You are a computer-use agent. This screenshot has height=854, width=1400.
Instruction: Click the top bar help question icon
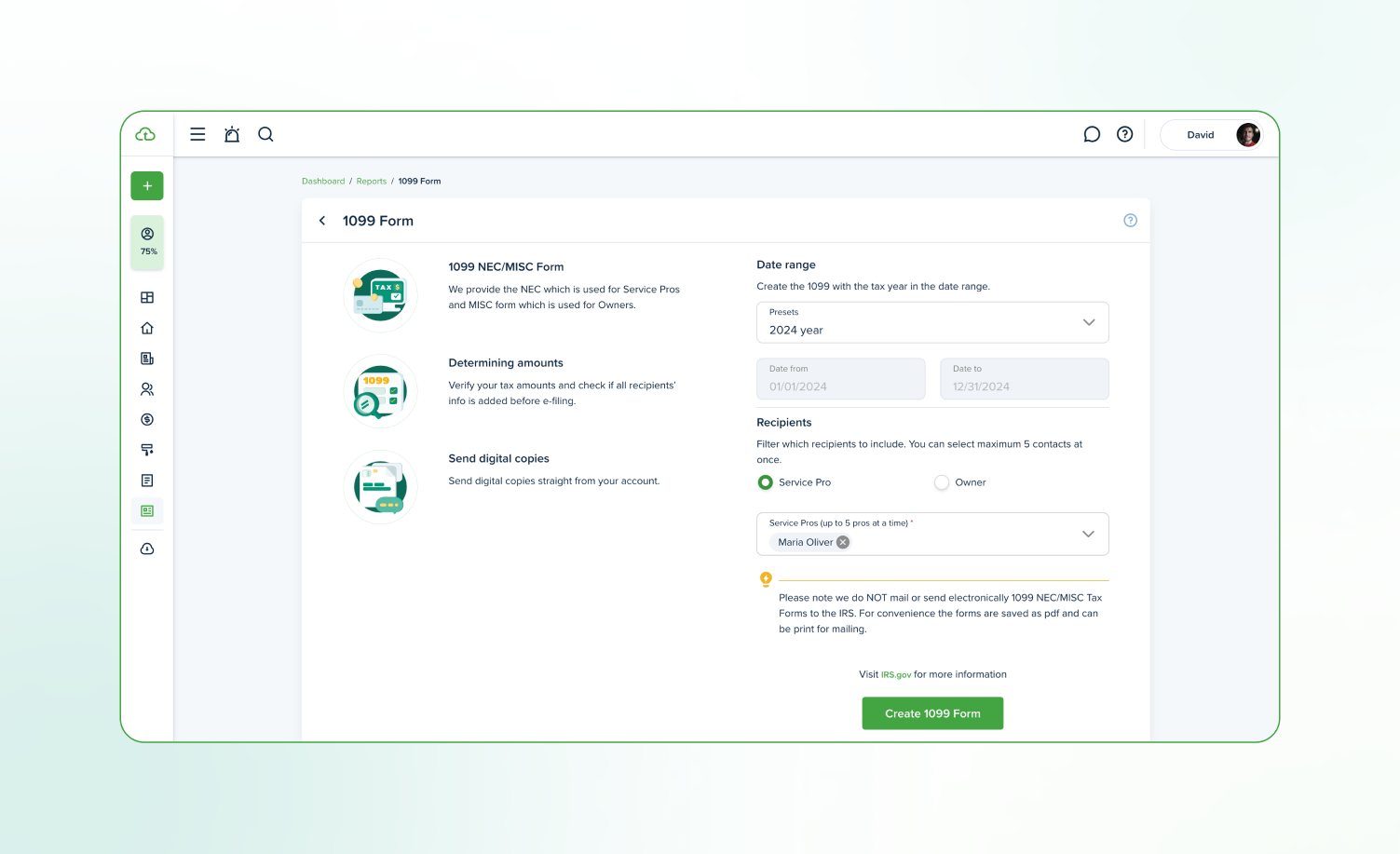point(1124,134)
